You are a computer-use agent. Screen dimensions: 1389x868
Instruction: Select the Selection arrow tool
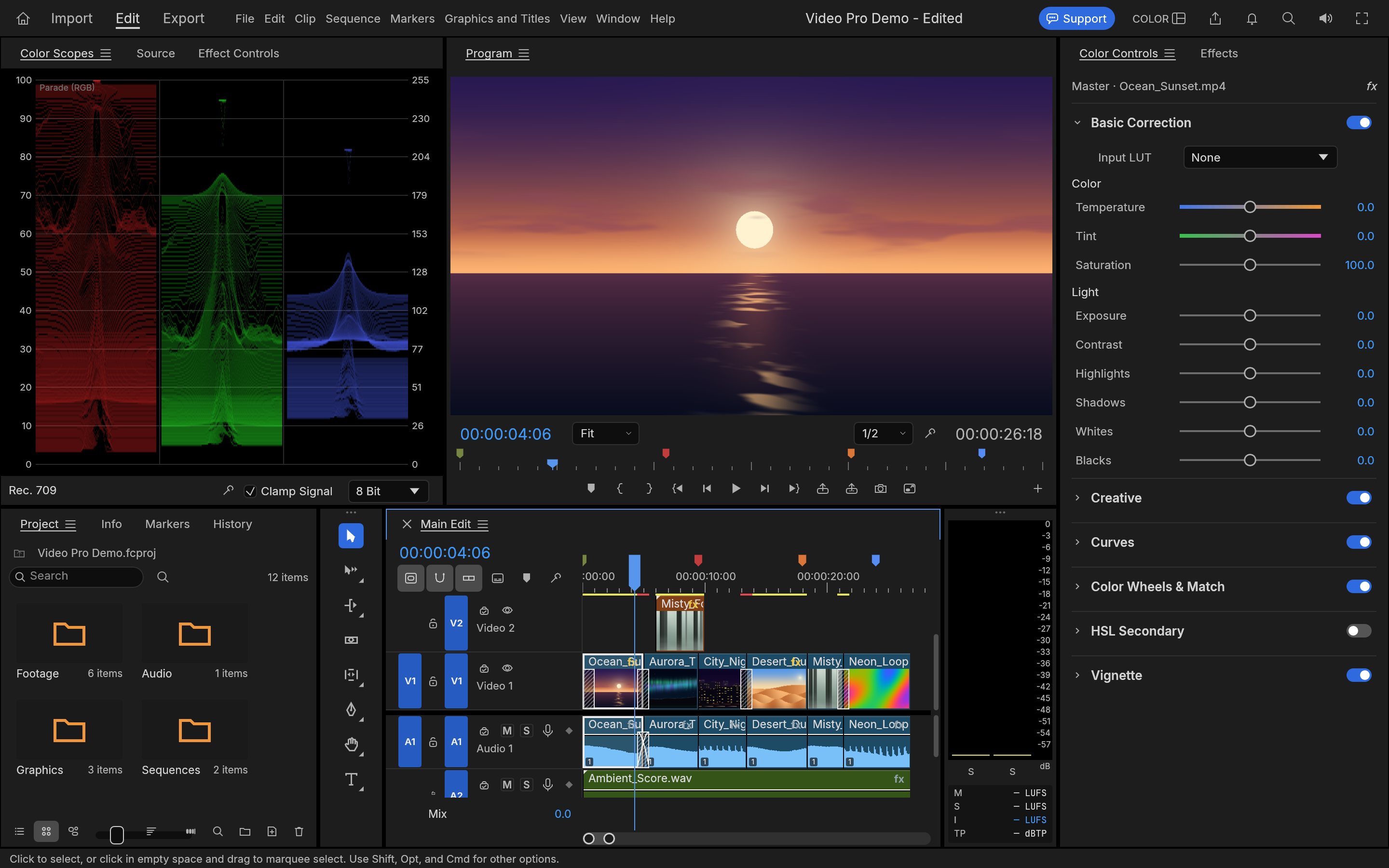tap(351, 536)
